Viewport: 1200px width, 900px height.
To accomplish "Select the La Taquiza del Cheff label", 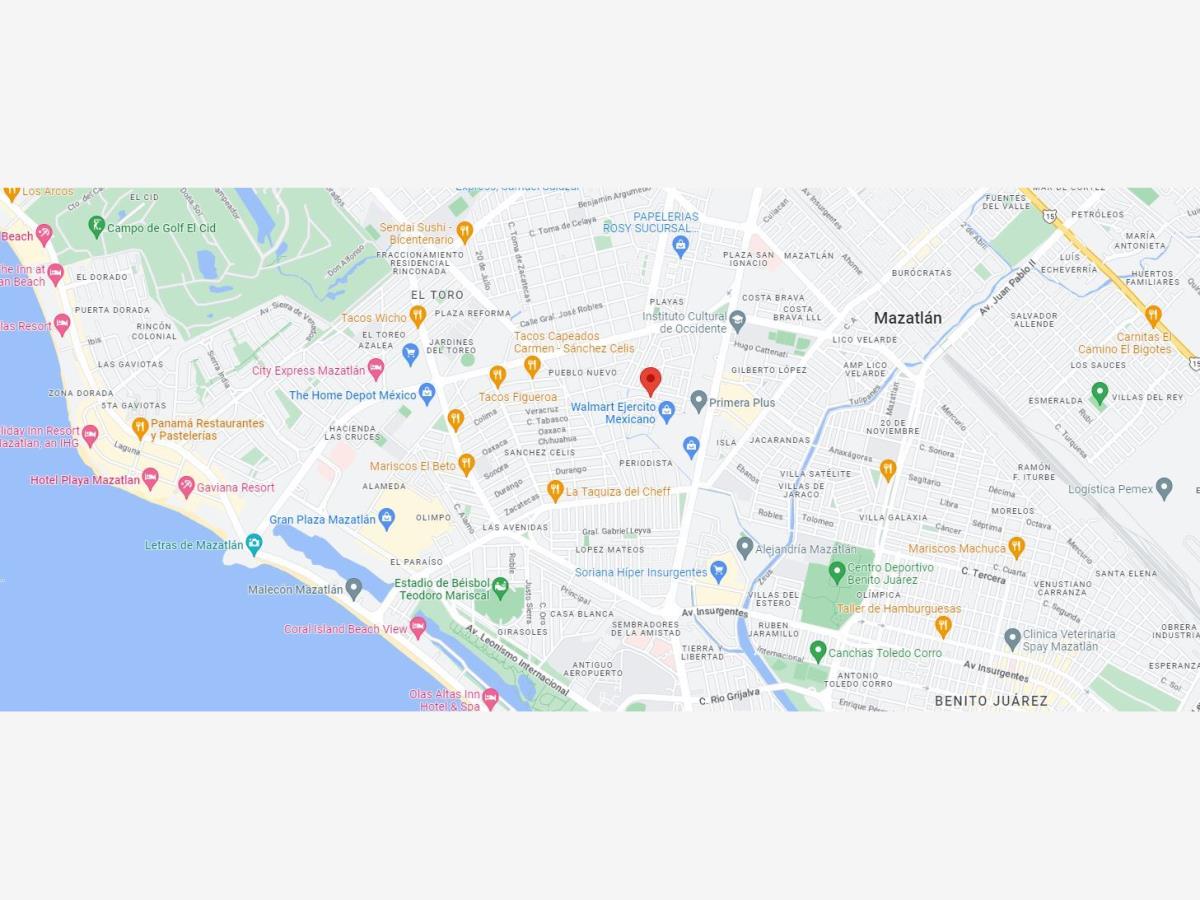I will 618,492.
